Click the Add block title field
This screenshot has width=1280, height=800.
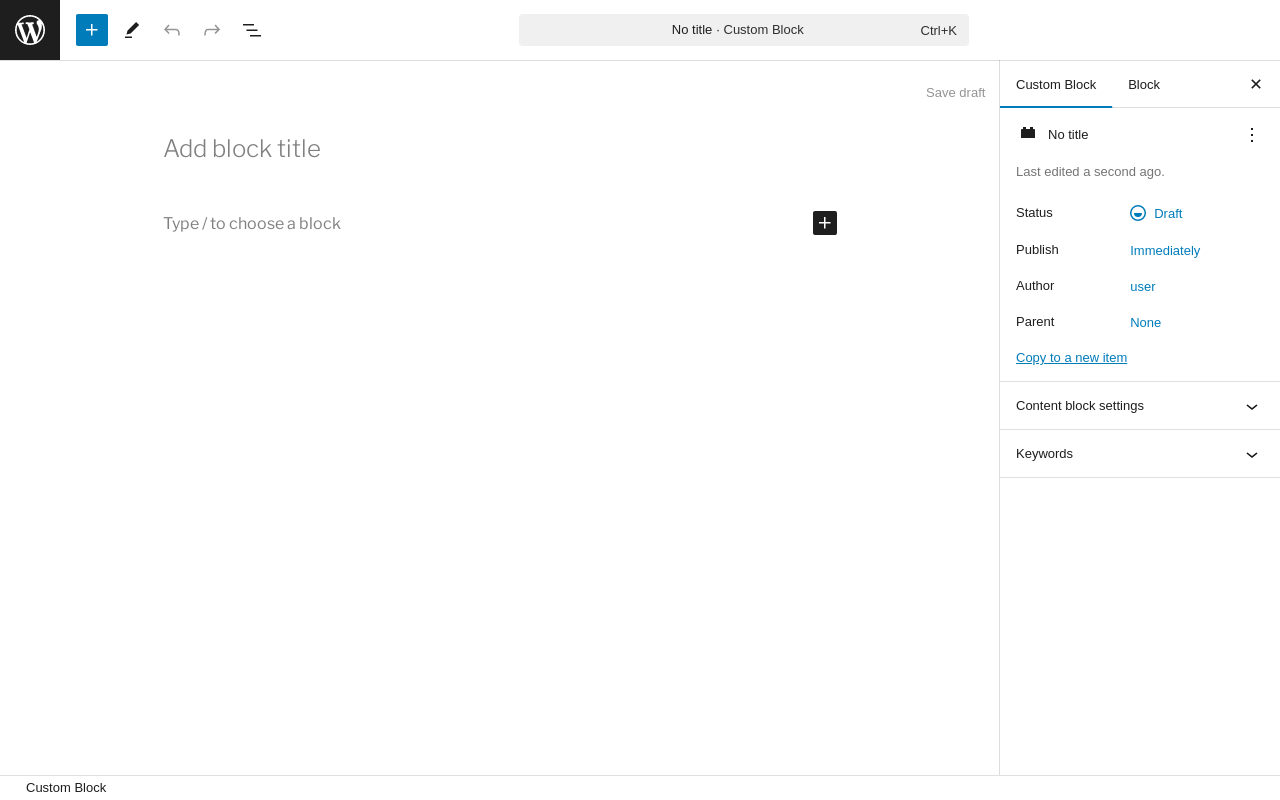coord(500,149)
